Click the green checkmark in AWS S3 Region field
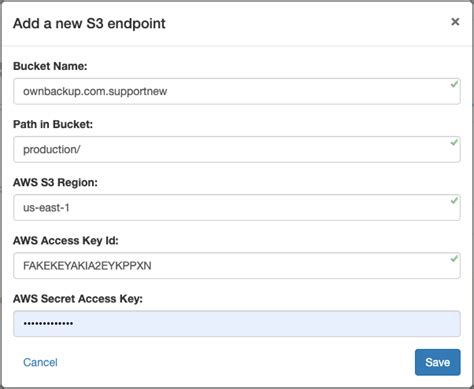 tap(454, 200)
